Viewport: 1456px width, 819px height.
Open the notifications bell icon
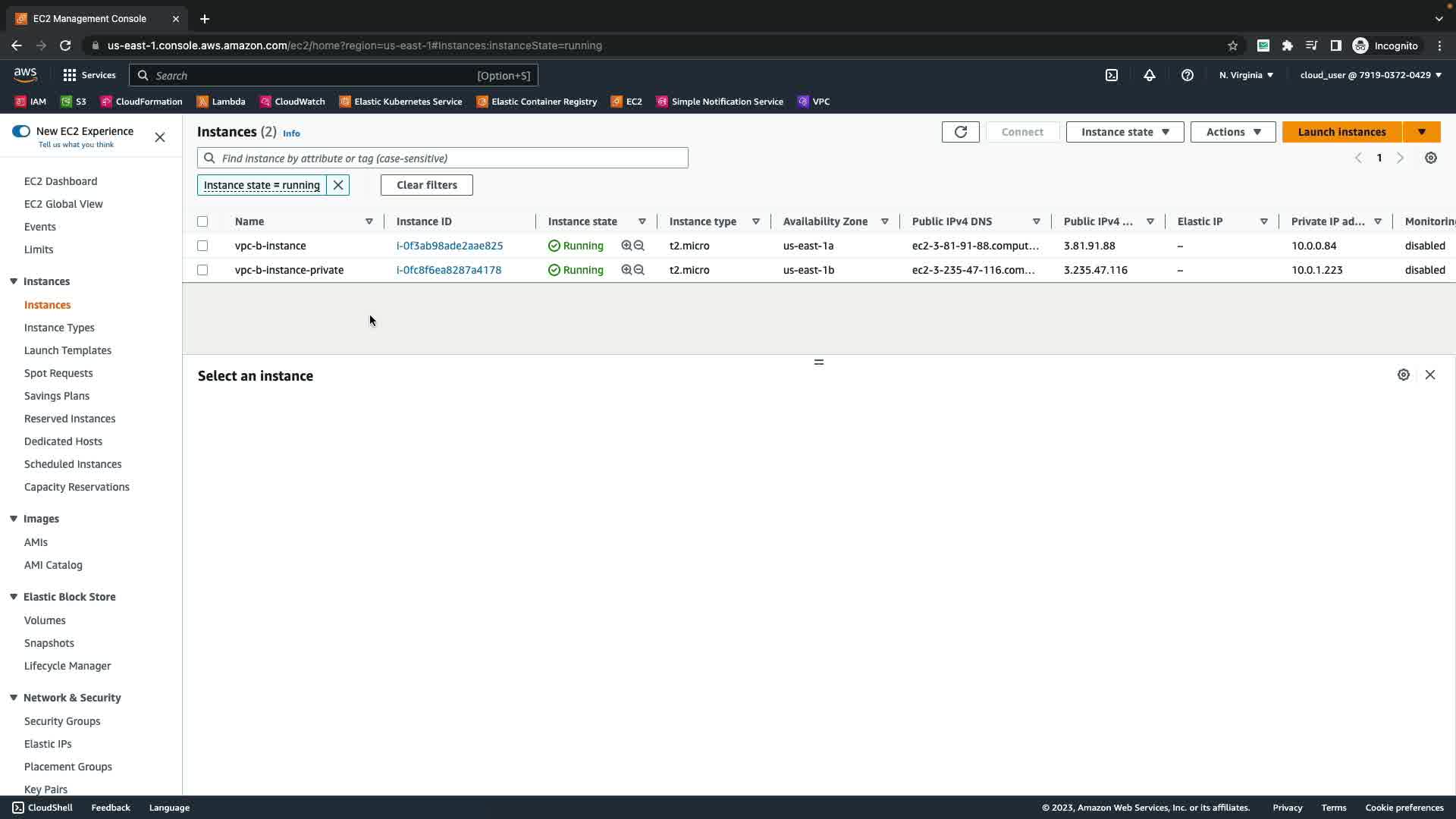pyautogui.click(x=1149, y=75)
